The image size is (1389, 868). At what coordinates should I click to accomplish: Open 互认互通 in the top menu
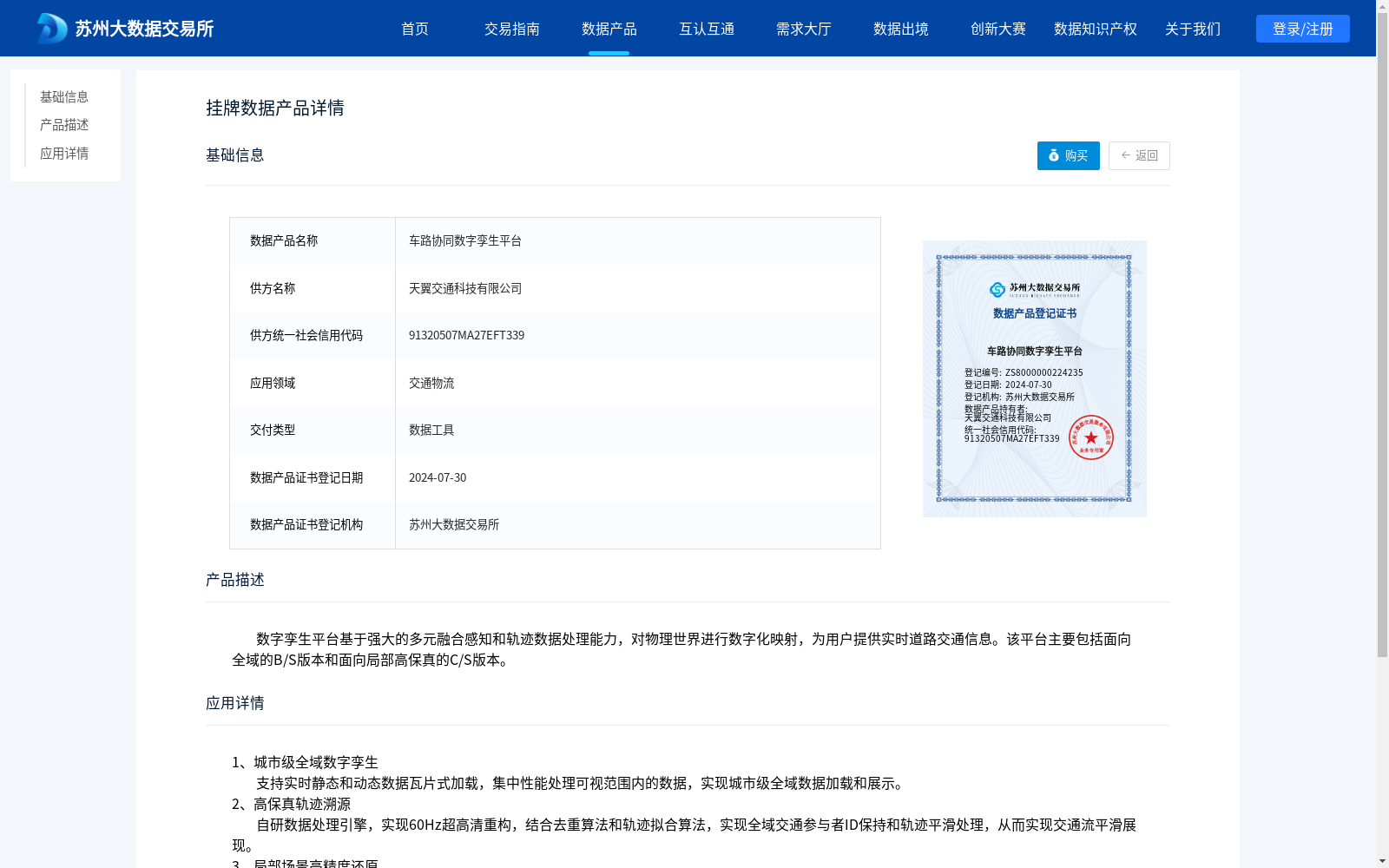click(707, 29)
